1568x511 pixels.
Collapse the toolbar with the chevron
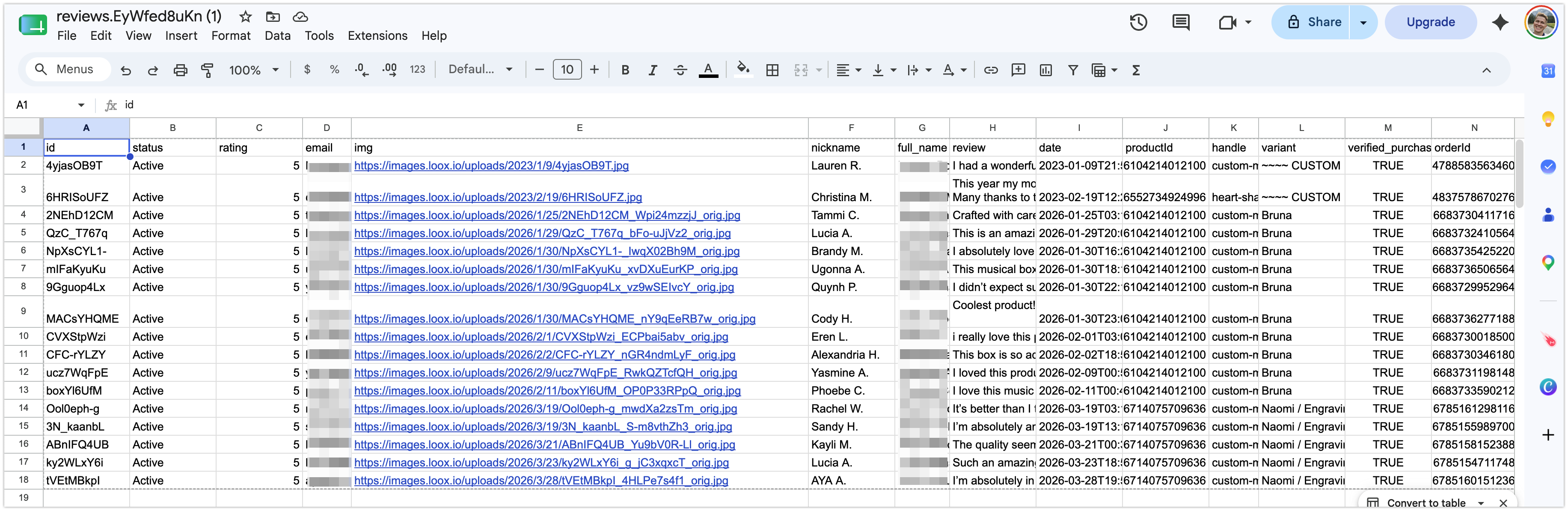[1486, 70]
